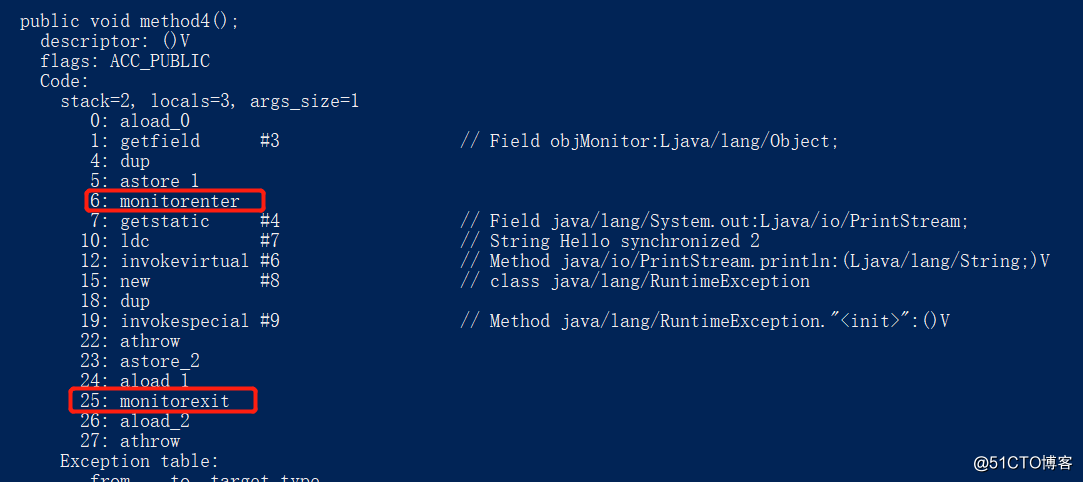1083x482 pixels.
Task: Click the getfield #3 instruction
Action: tap(185, 142)
